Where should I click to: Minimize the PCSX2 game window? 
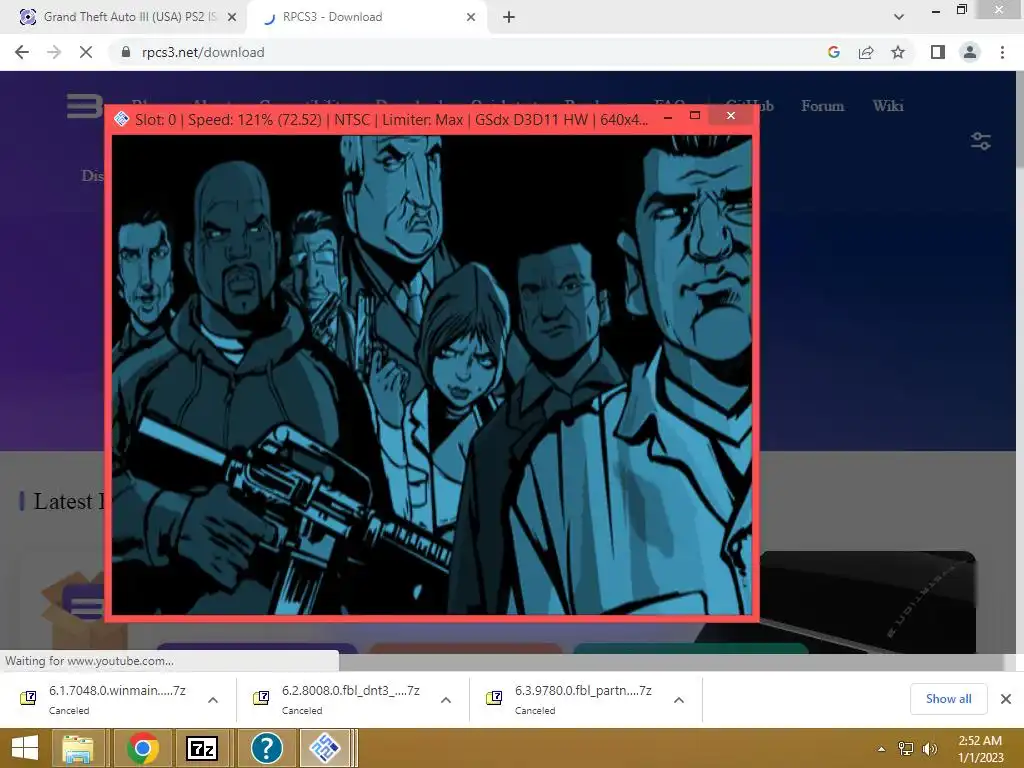(667, 117)
